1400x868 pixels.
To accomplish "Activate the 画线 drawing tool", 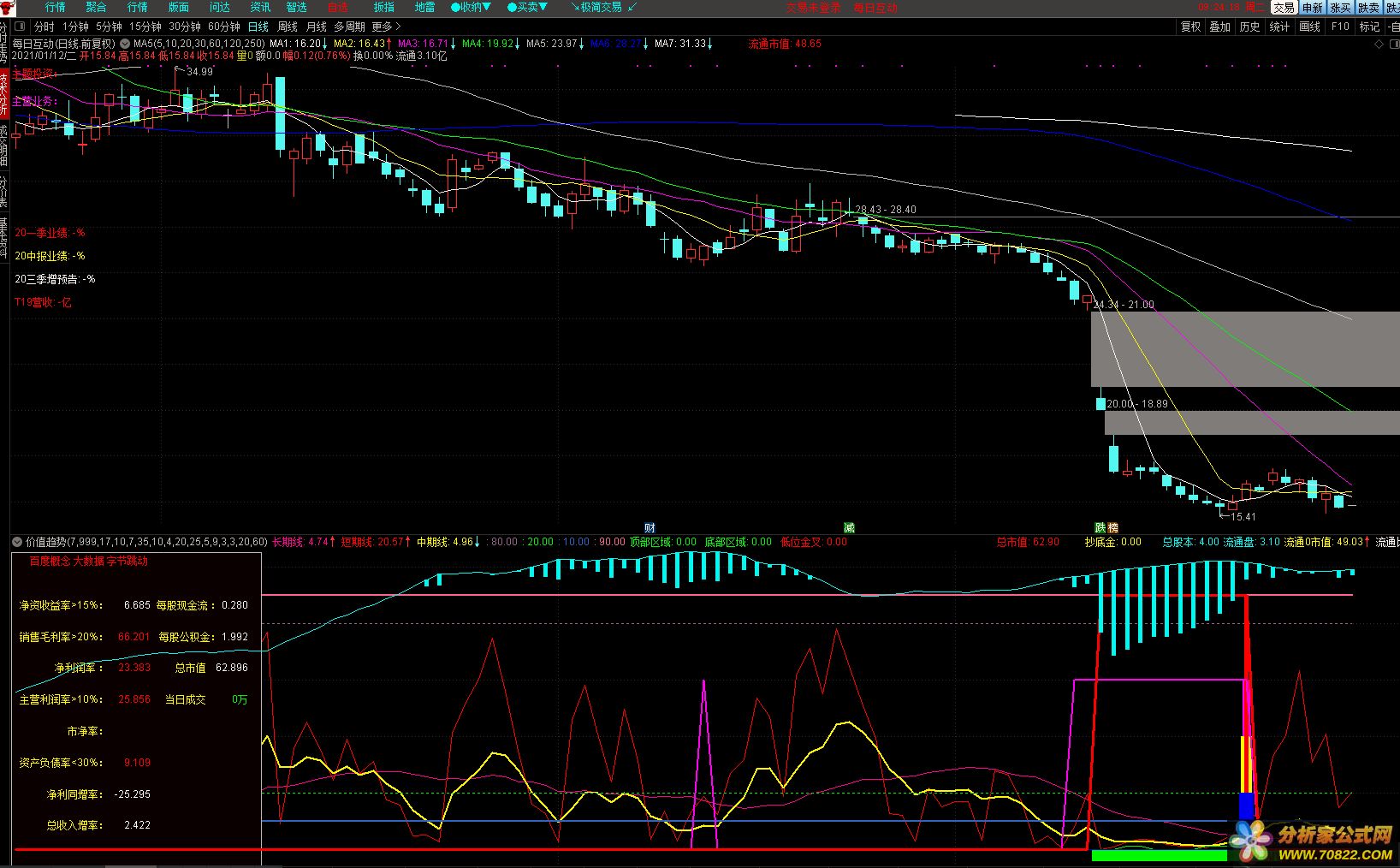I will pyautogui.click(x=1309, y=27).
